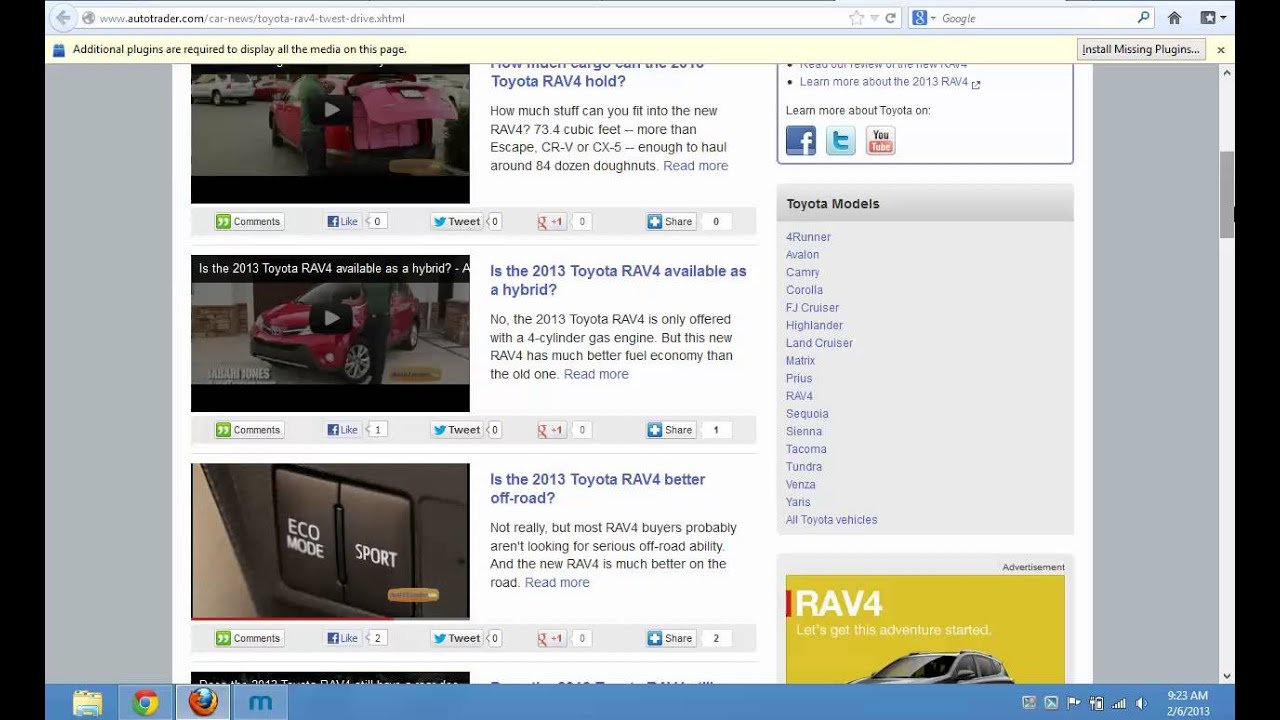Like the hybrid article on Facebook
1280x720 pixels.
(x=343, y=430)
